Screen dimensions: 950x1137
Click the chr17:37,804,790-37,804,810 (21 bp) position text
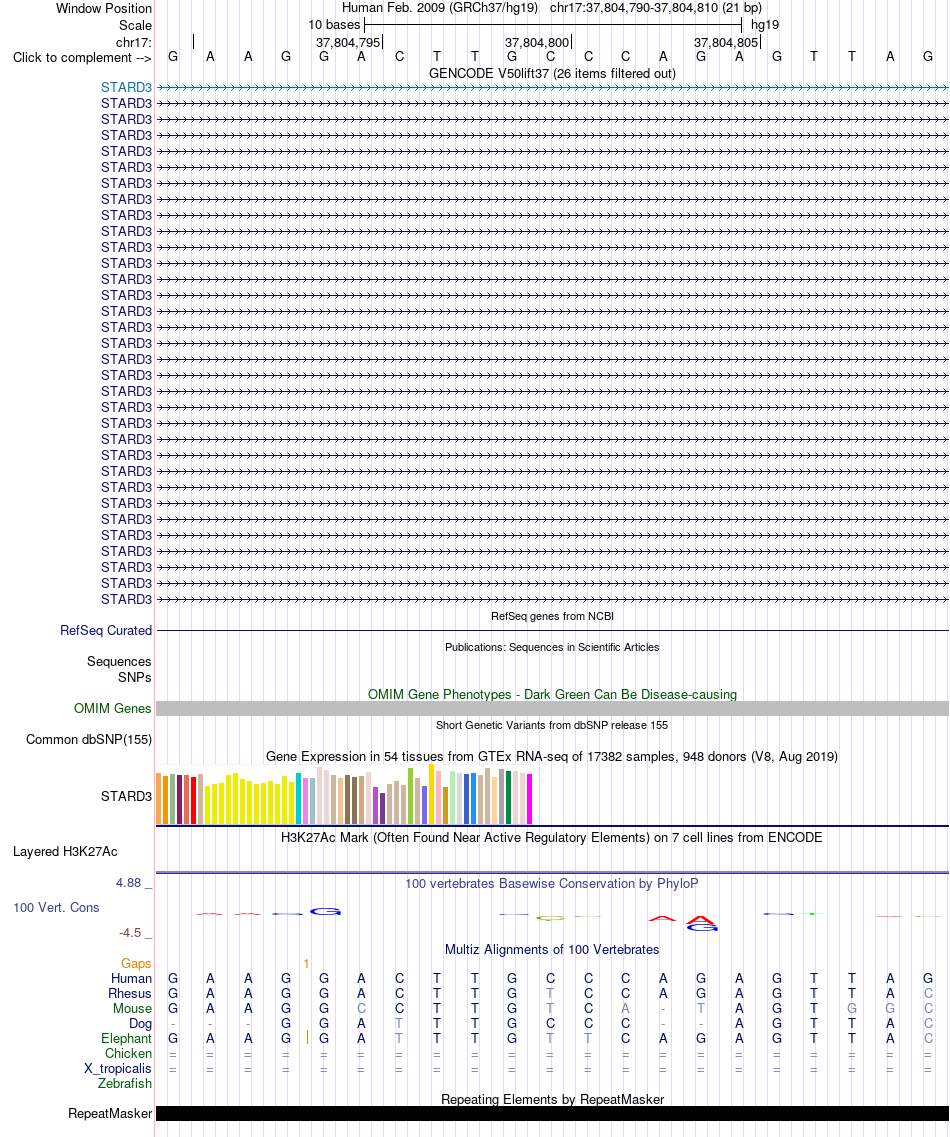pyautogui.click(x=656, y=8)
